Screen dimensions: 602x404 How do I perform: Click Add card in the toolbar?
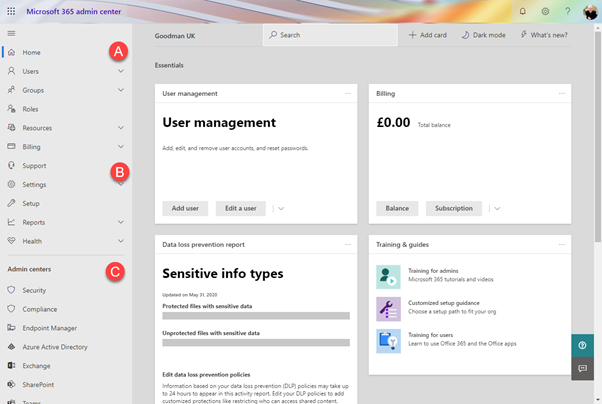(x=428, y=35)
